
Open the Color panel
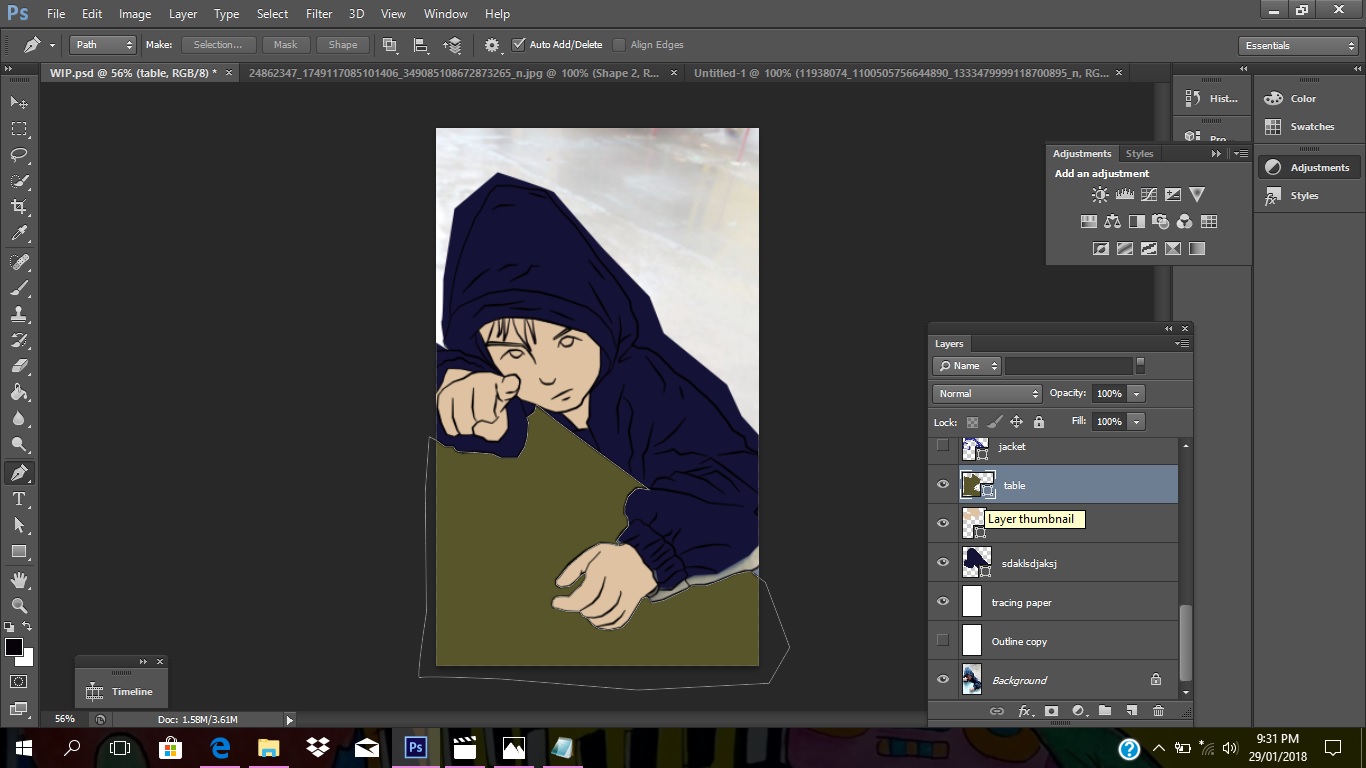1308,99
